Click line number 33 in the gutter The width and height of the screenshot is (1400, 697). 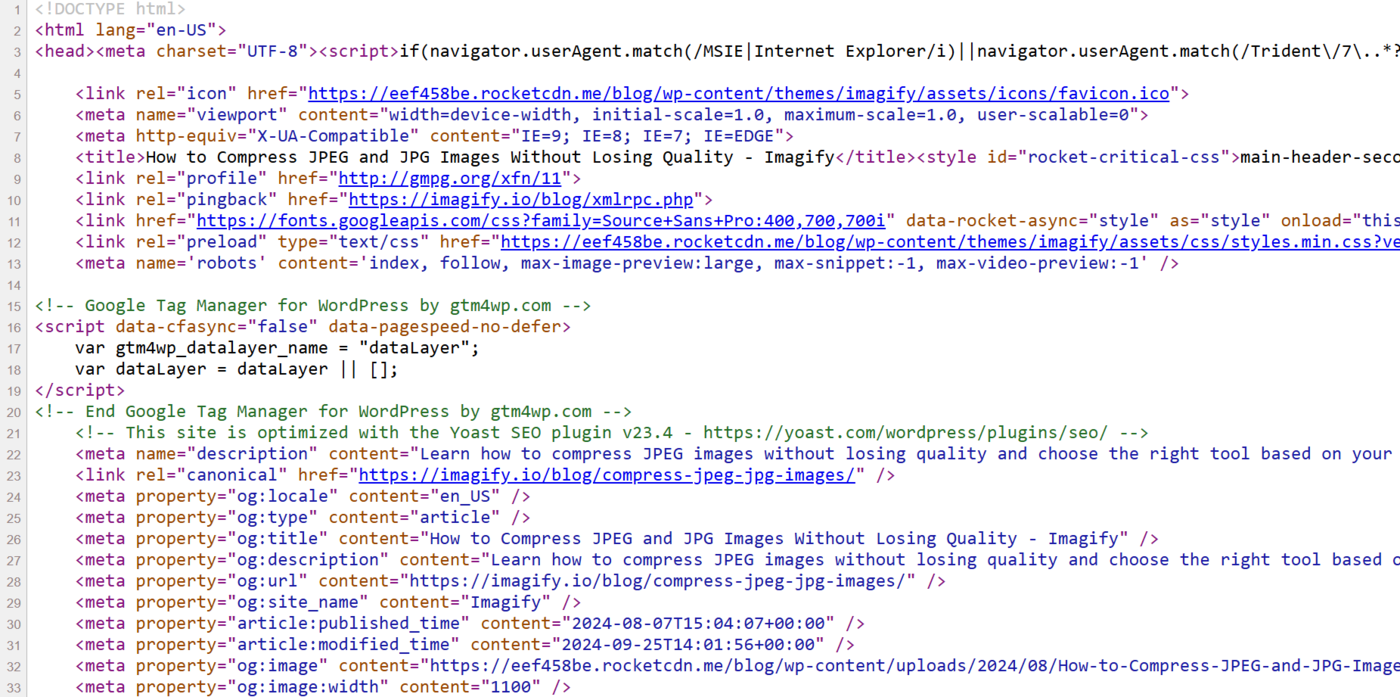[14, 687]
